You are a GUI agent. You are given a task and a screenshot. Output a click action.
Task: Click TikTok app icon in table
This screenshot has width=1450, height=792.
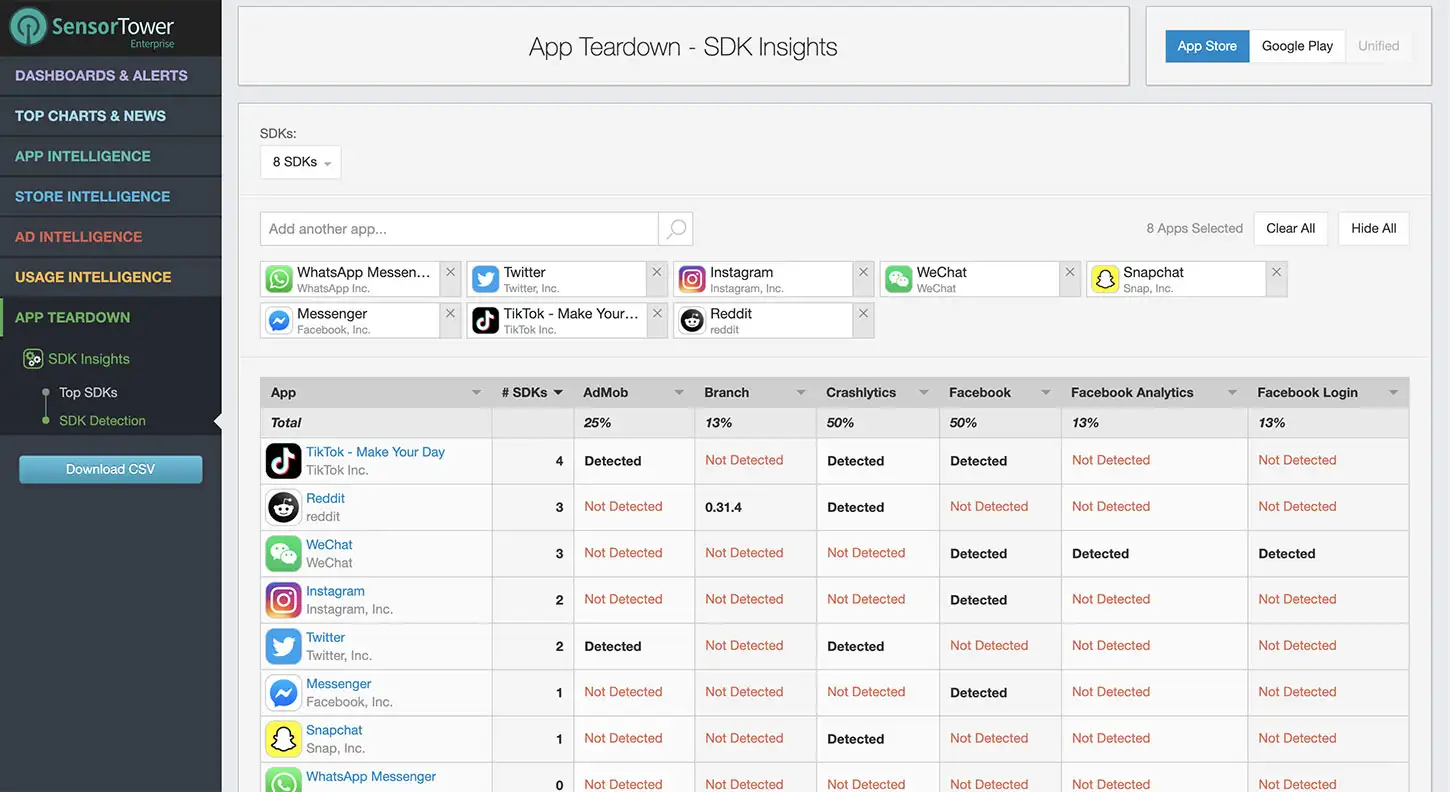[284, 461]
